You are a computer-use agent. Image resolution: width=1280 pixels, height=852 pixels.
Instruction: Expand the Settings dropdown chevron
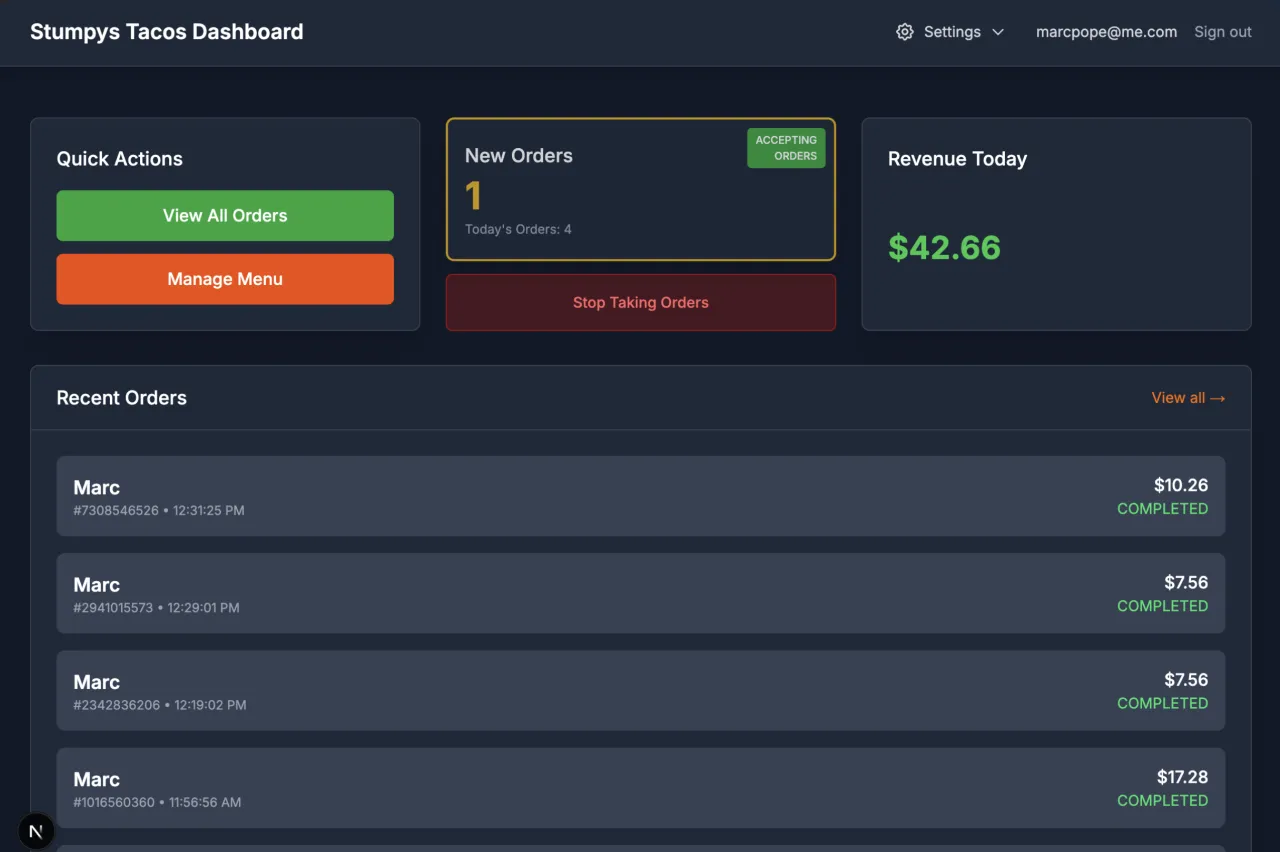(997, 32)
